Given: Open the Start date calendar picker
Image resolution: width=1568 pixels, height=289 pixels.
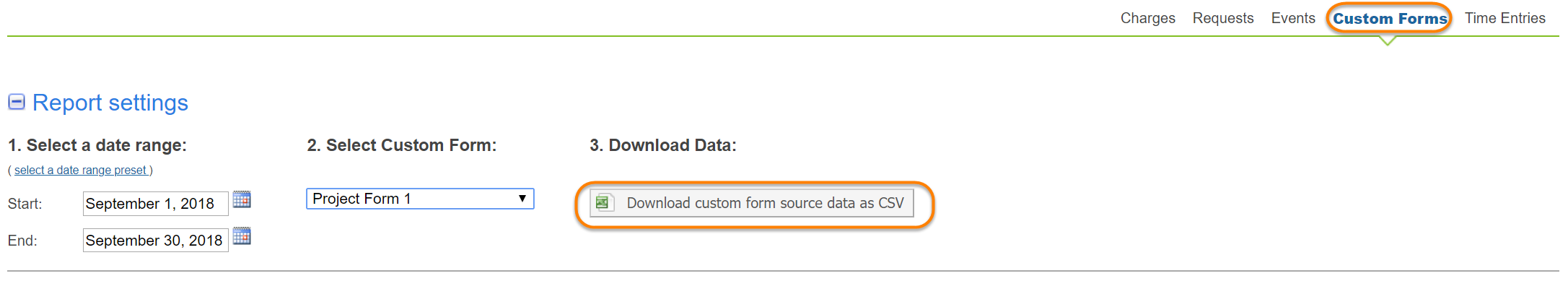Looking at the screenshot, I should tap(242, 199).
